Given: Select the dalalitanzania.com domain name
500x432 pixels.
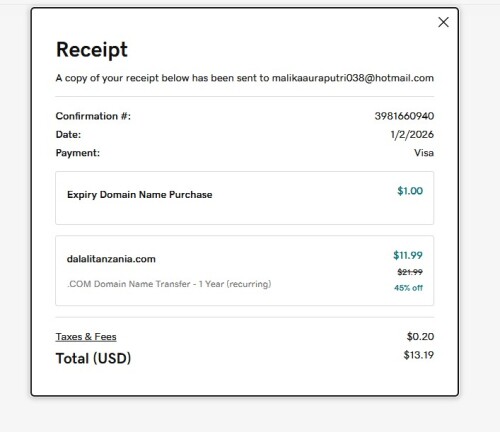Looking at the screenshot, I should click(111, 259).
